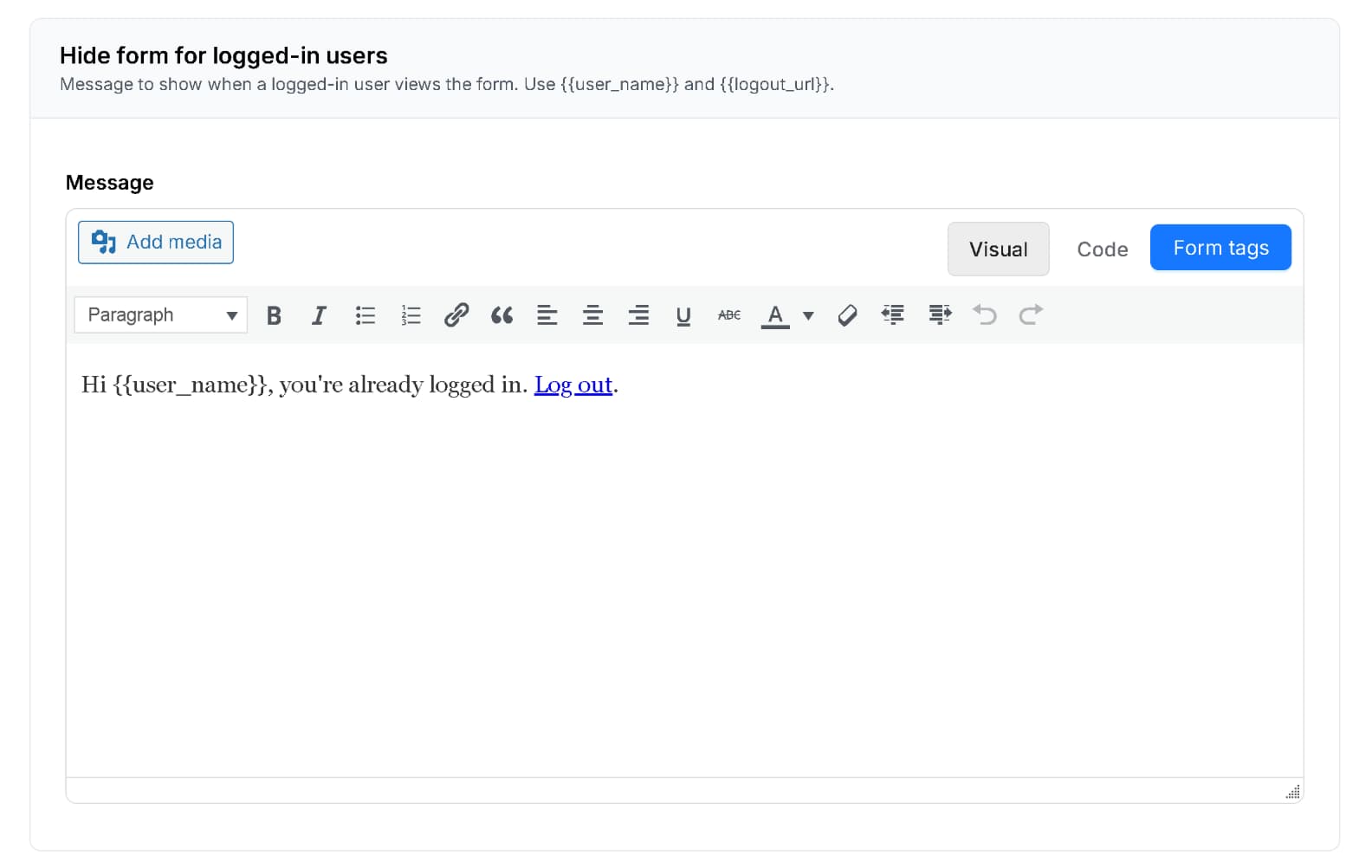Image resolution: width=1372 pixels, height=868 pixels.
Task: Toggle underline formatting
Action: click(x=683, y=315)
